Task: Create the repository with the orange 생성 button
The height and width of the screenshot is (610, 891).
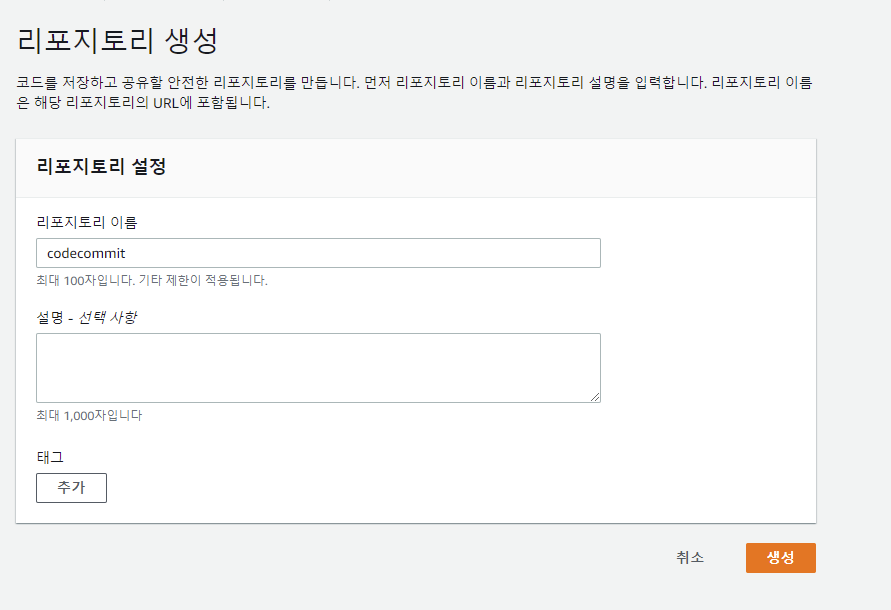Action: tap(781, 558)
